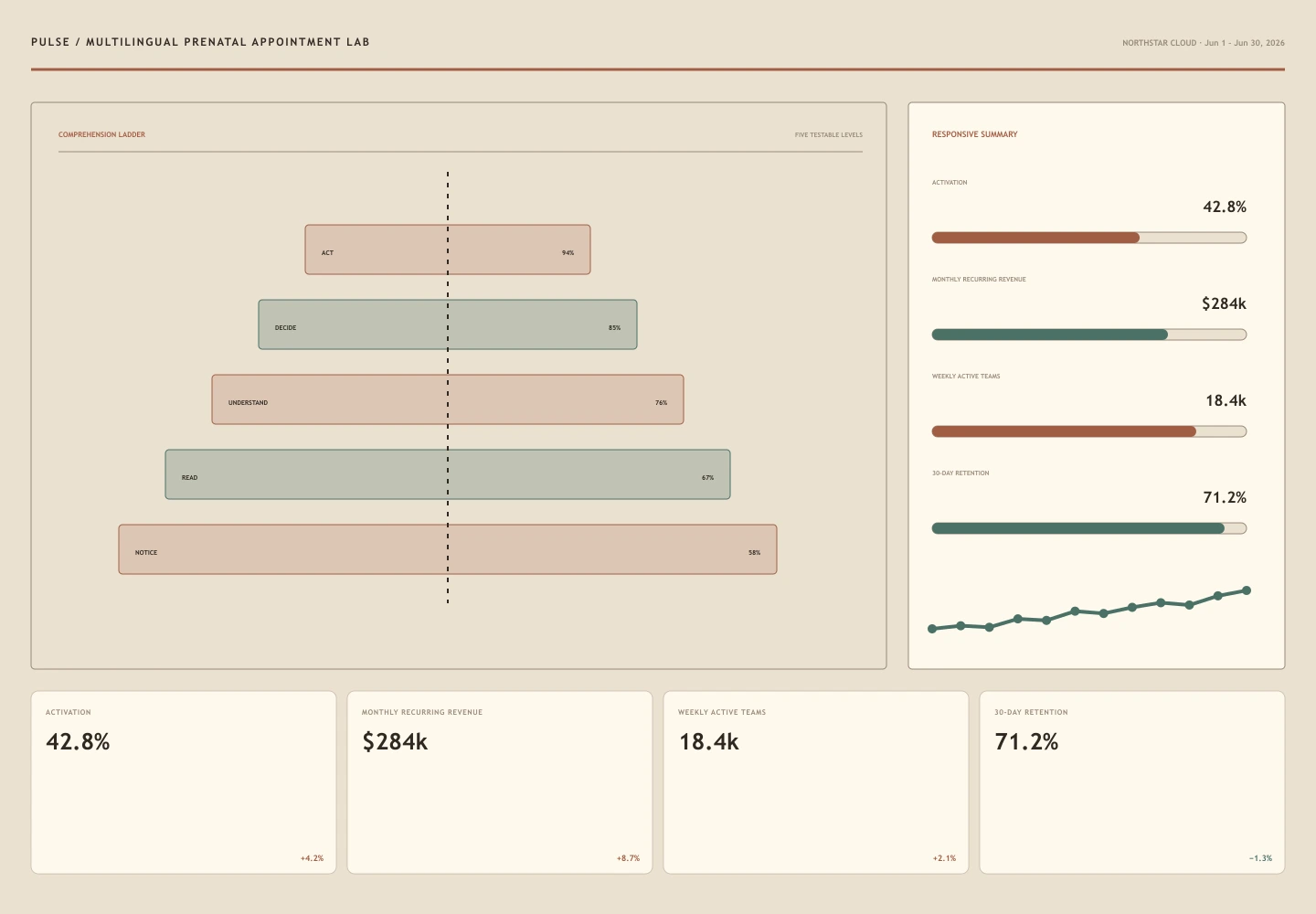The height and width of the screenshot is (914, 1316).
Task: Click the "$284k" value in Responsive Summary
Action: pos(1225,303)
